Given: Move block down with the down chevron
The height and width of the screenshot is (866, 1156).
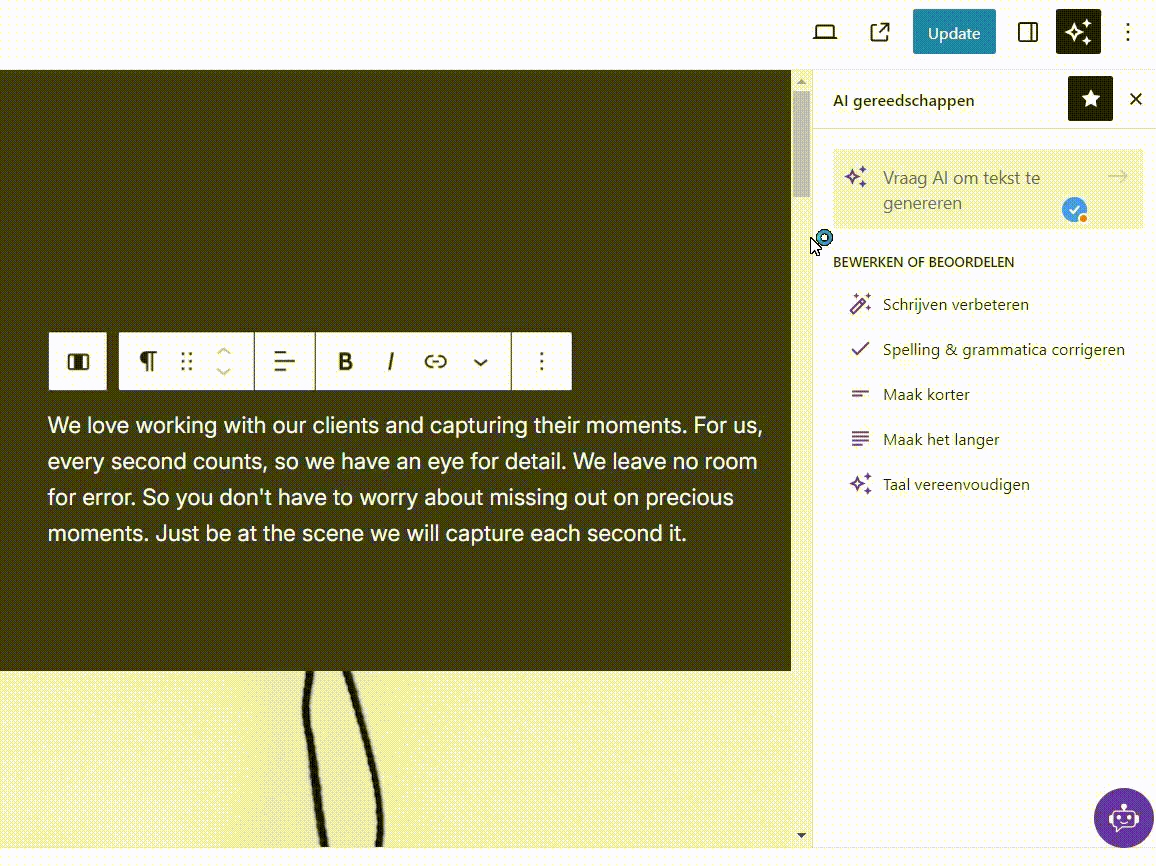Looking at the screenshot, I should point(224,371).
